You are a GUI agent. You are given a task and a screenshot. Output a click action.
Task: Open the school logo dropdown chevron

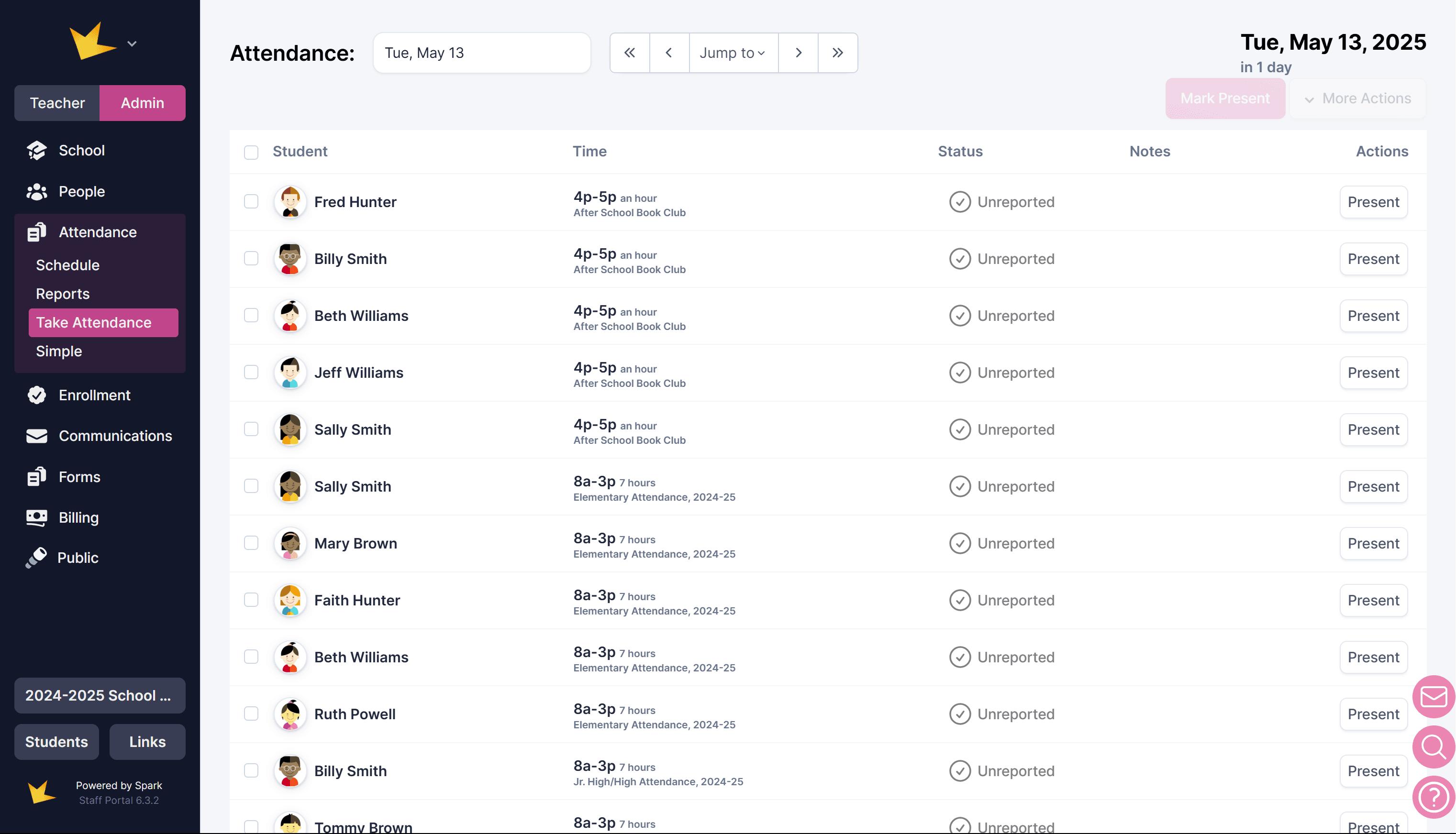[x=132, y=44]
